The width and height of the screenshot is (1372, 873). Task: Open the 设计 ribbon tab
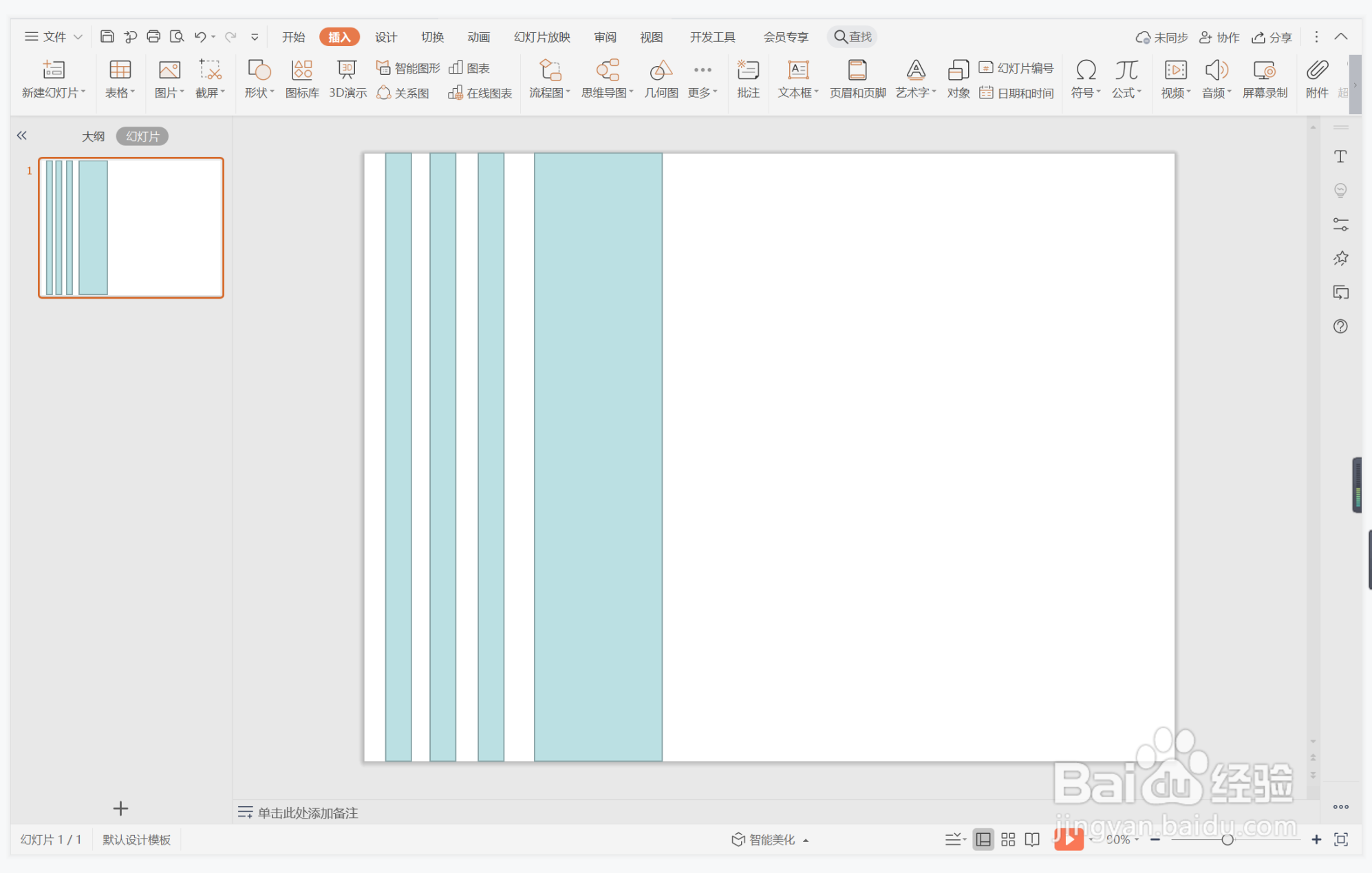(385, 36)
